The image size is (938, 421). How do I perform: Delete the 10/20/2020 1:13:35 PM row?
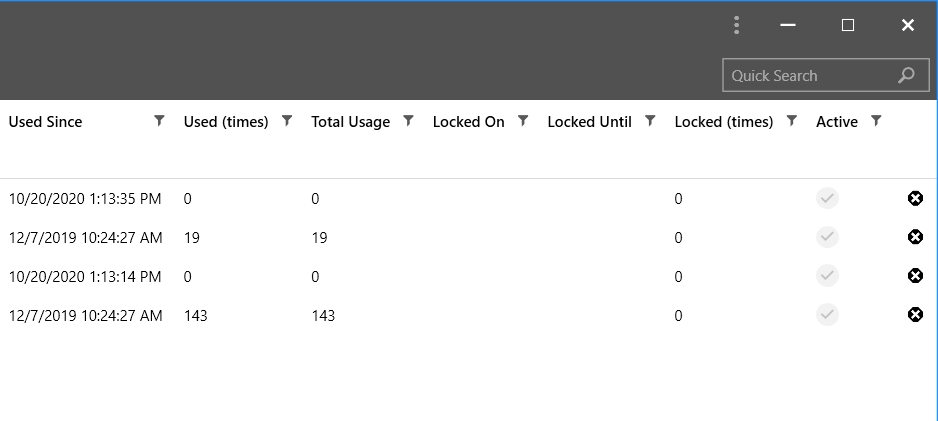tap(915, 198)
